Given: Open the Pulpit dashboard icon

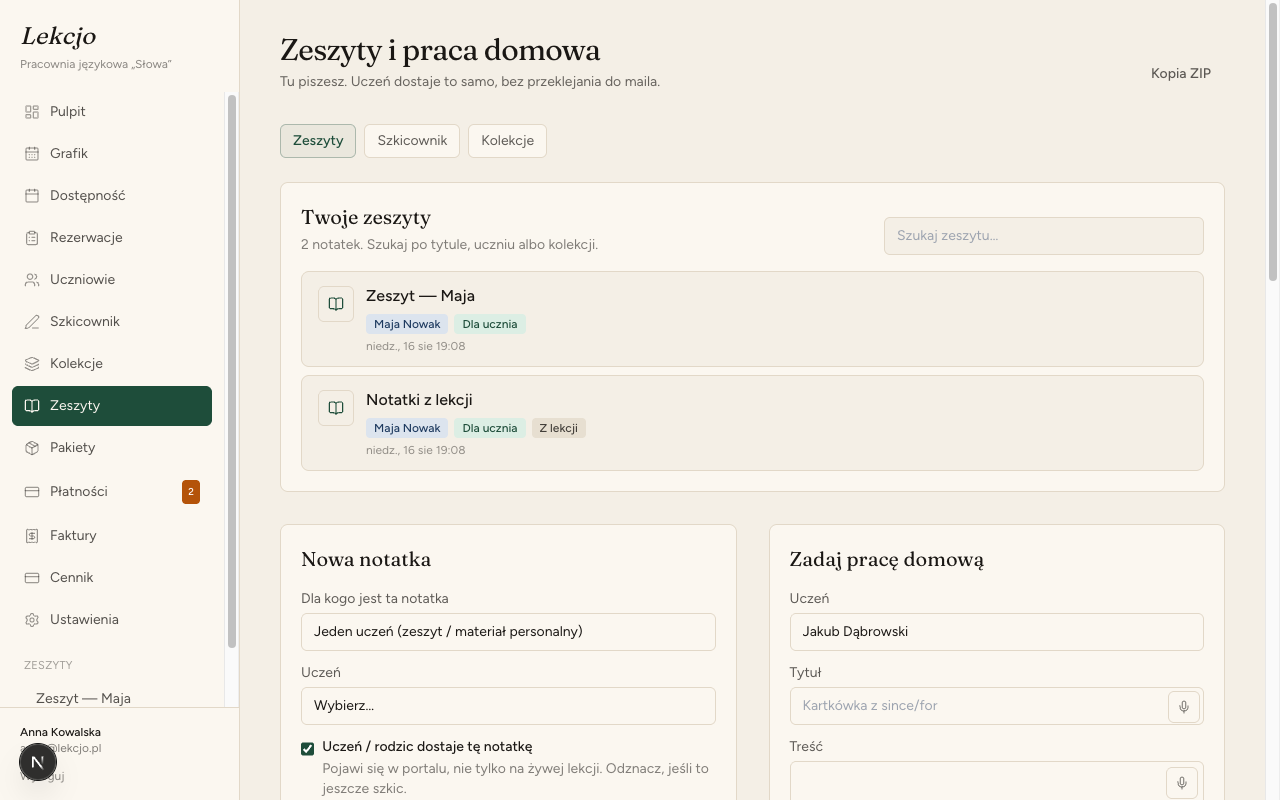Looking at the screenshot, I should point(32,112).
